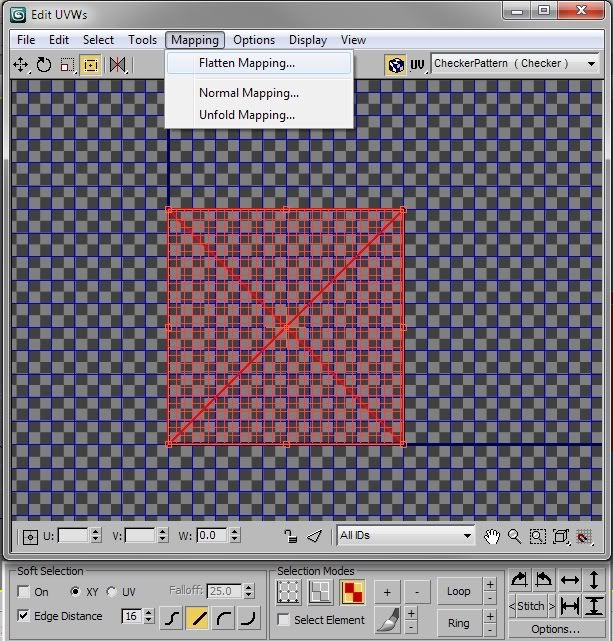Click the W value input field
613x641 pixels.
pyautogui.click(x=212, y=535)
